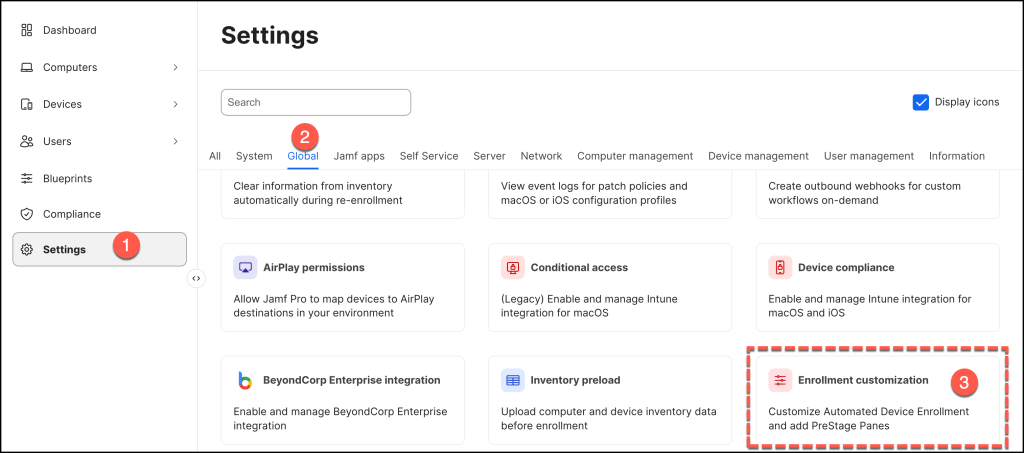Click the Dashboard icon in sidebar

point(27,30)
